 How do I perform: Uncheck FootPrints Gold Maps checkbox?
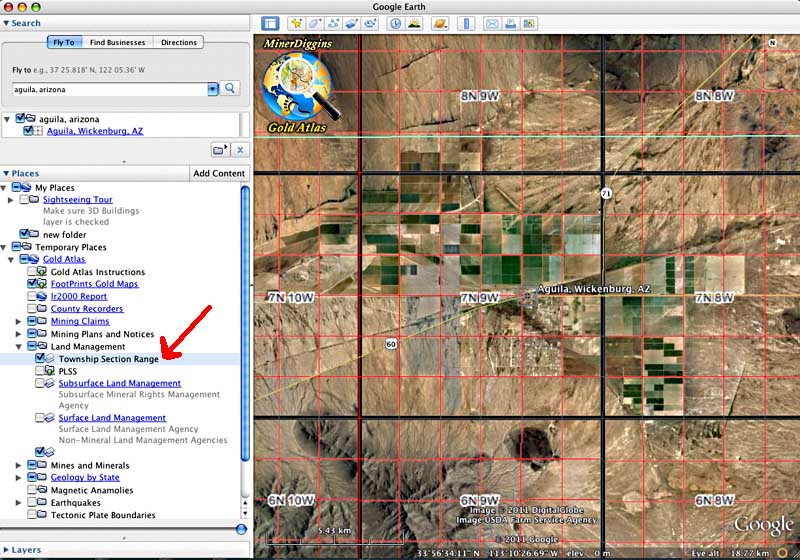(32, 283)
